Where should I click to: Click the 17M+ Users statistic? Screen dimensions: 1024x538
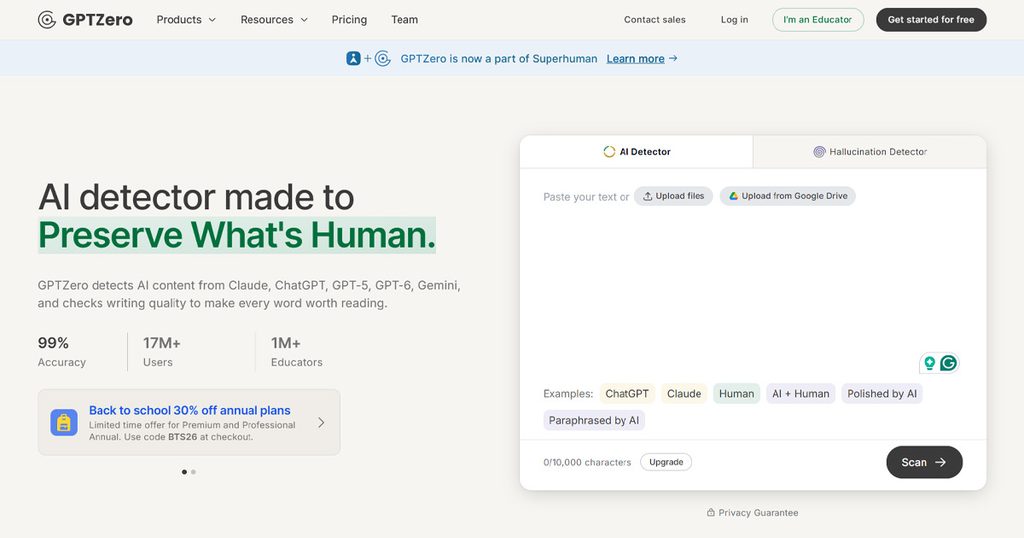pos(162,352)
